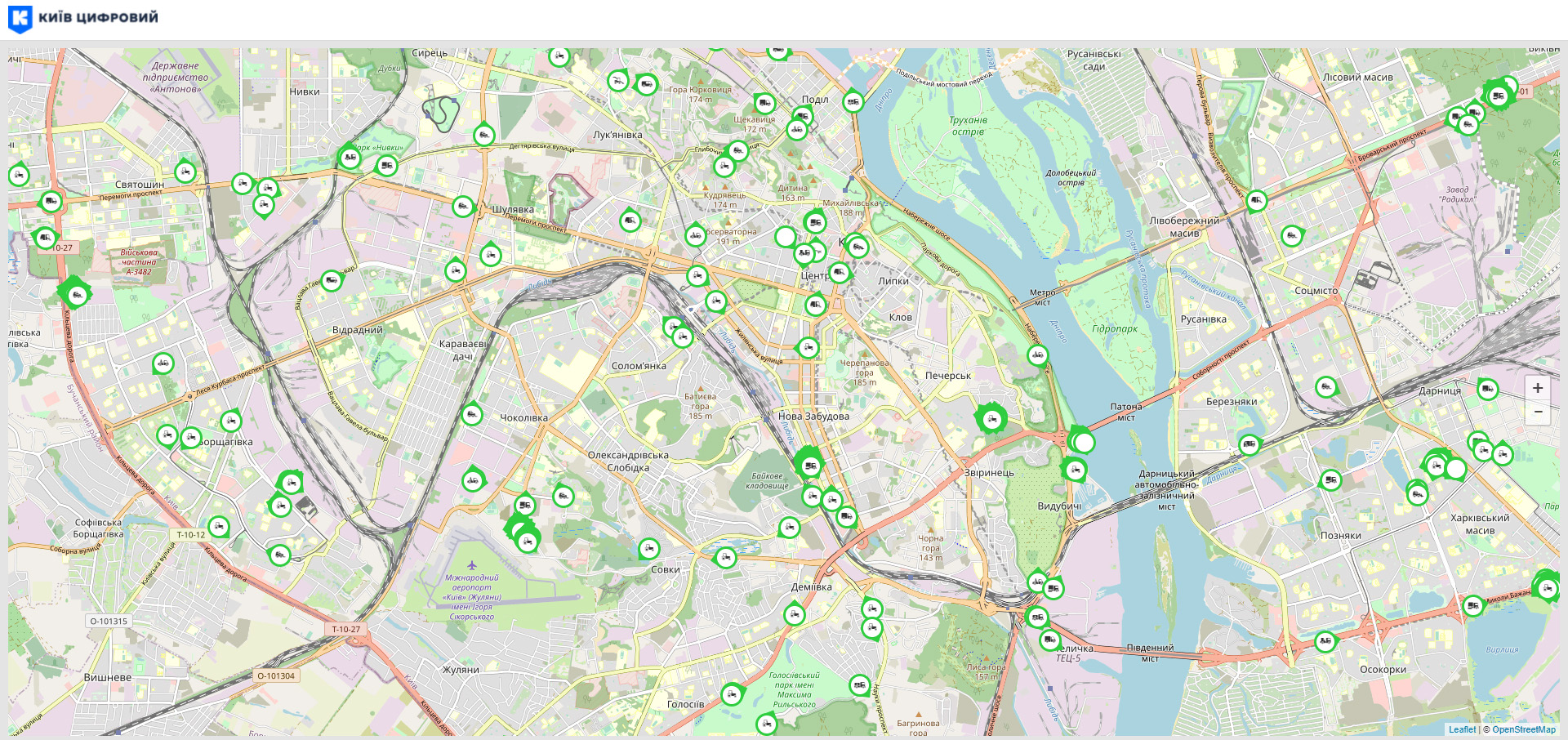
Task: Select the marker directly above Совки label
Action: click(648, 548)
